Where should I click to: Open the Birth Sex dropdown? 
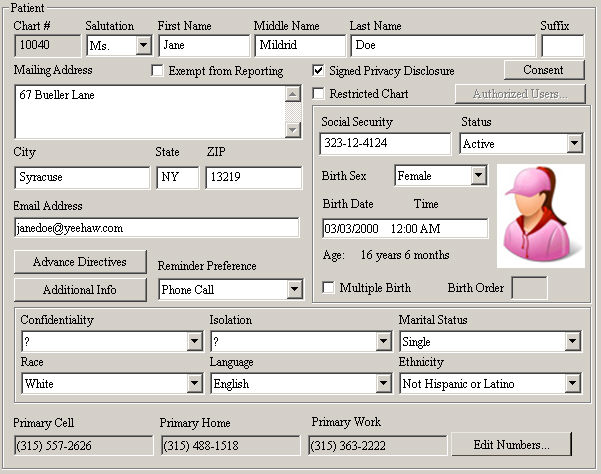478,176
